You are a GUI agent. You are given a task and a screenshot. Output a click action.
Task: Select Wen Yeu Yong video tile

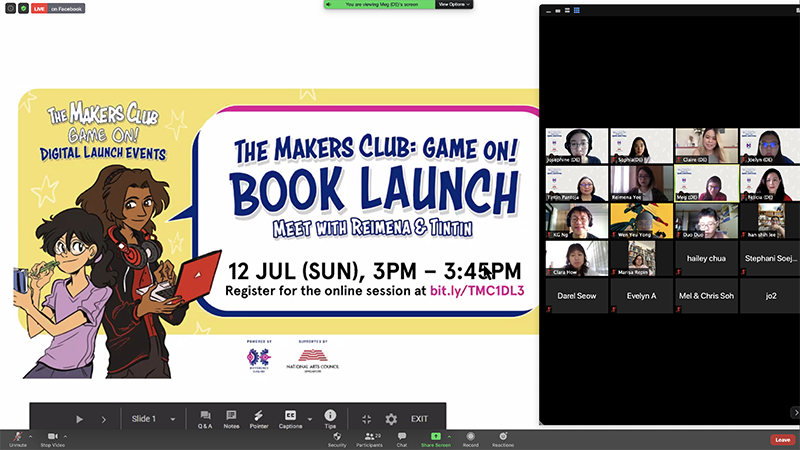point(641,221)
